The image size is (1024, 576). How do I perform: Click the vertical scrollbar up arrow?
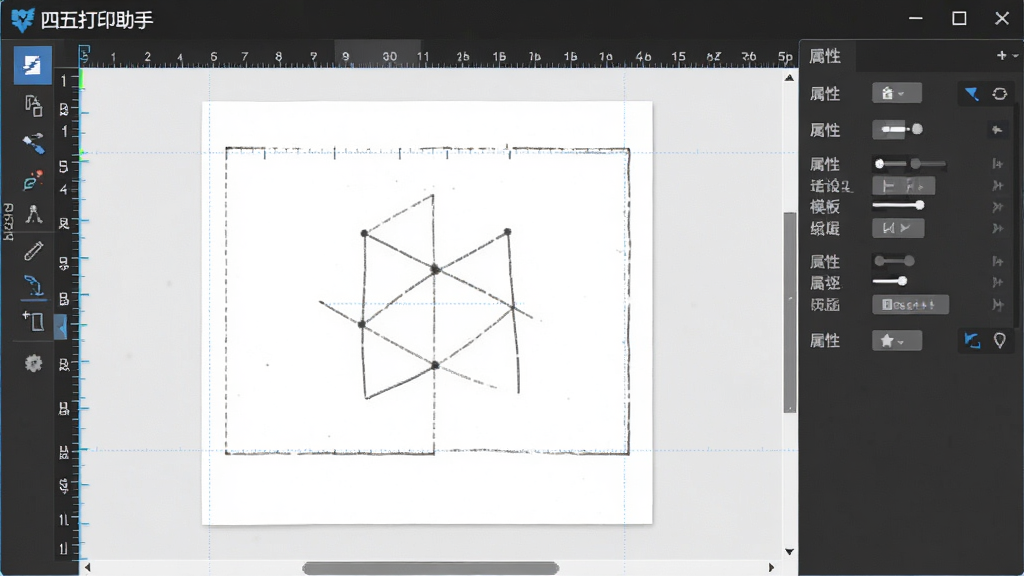pyautogui.click(x=790, y=78)
